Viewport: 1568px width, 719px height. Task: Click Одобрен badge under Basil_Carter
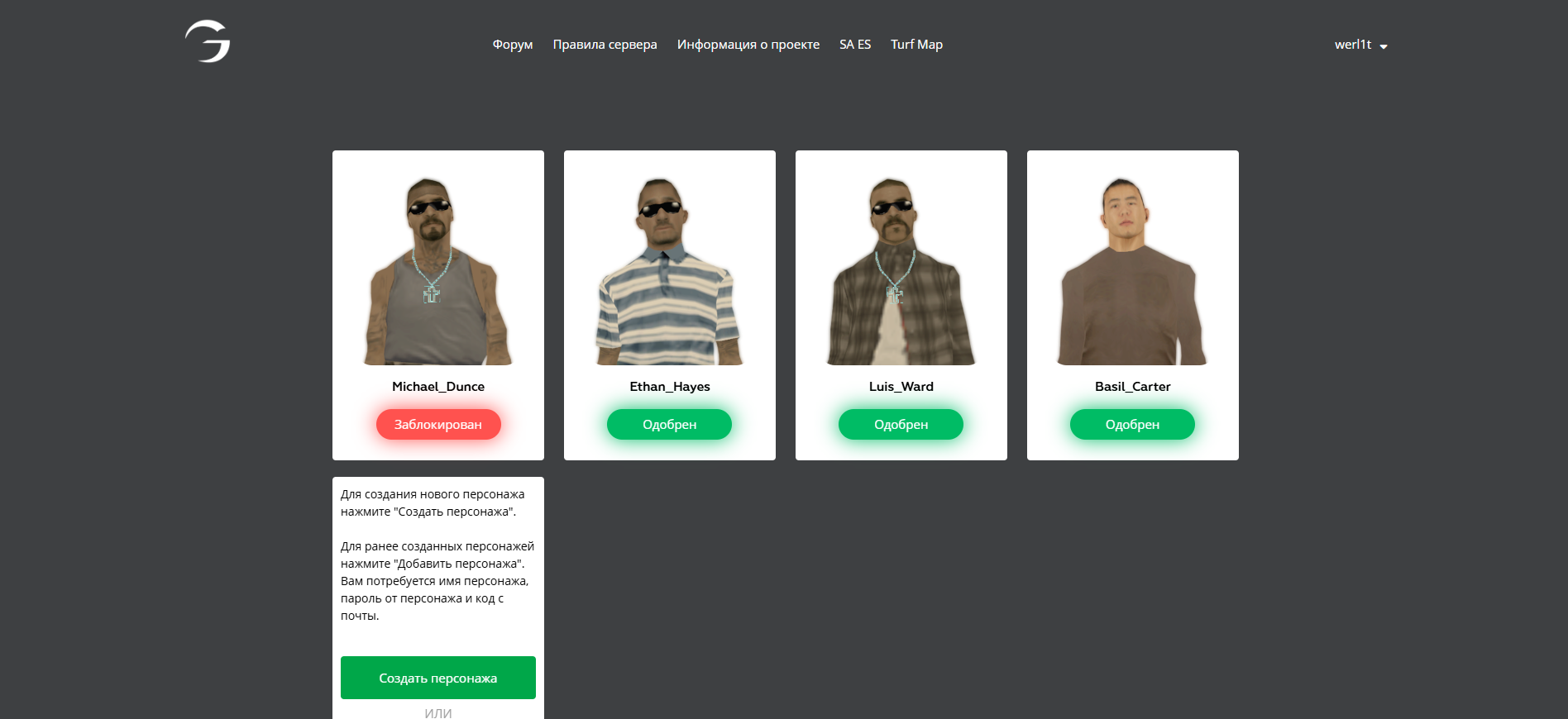pyautogui.click(x=1133, y=425)
